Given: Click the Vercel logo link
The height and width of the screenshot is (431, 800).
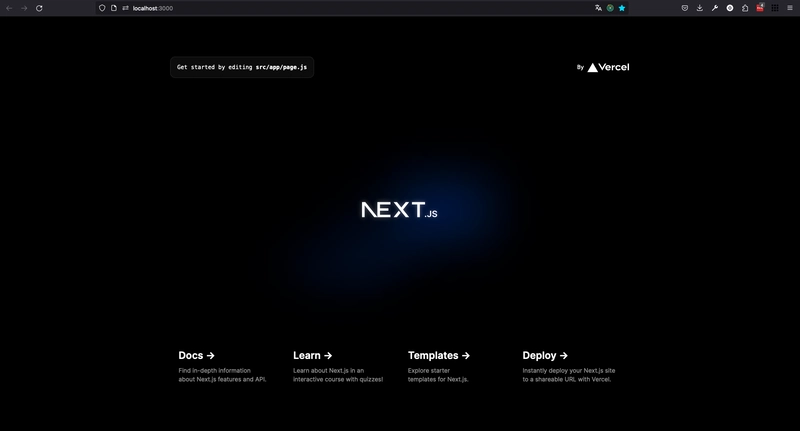Looking at the screenshot, I should [x=608, y=67].
